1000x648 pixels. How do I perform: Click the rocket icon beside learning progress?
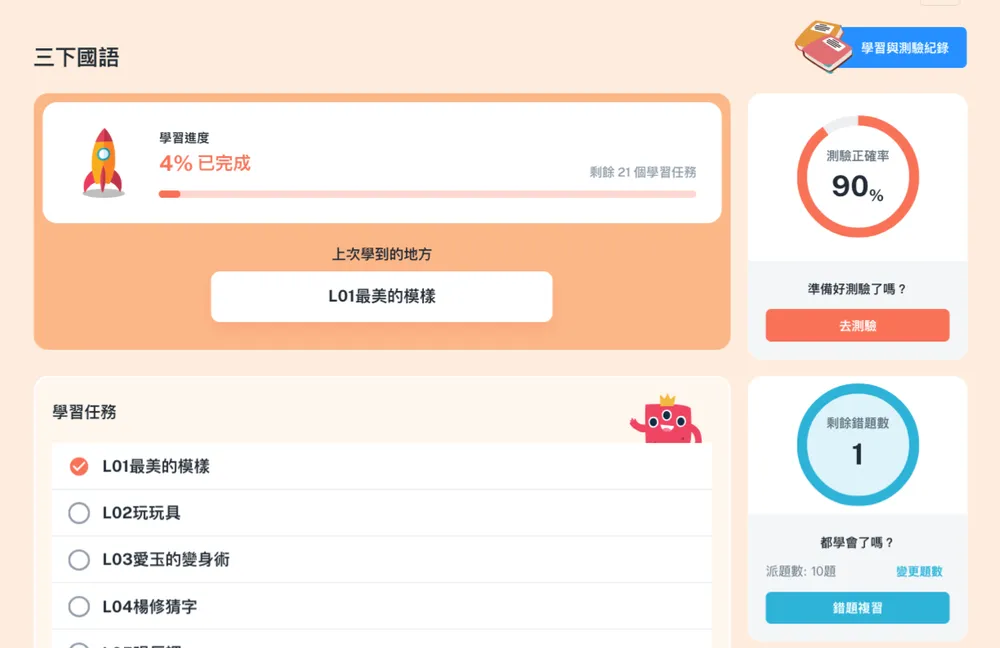coord(103,161)
